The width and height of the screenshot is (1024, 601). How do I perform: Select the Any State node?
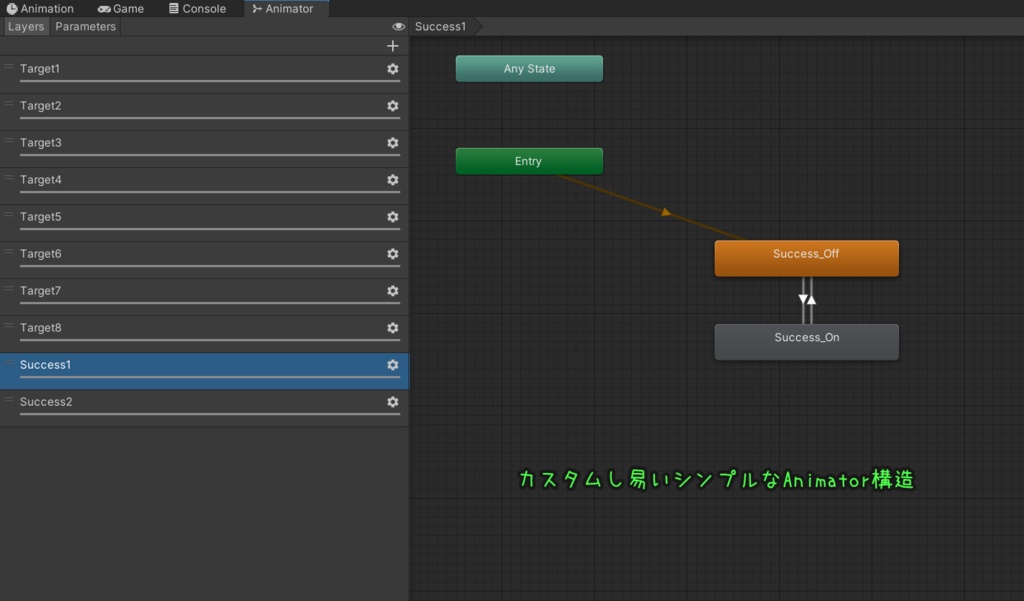[x=529, y=69]
